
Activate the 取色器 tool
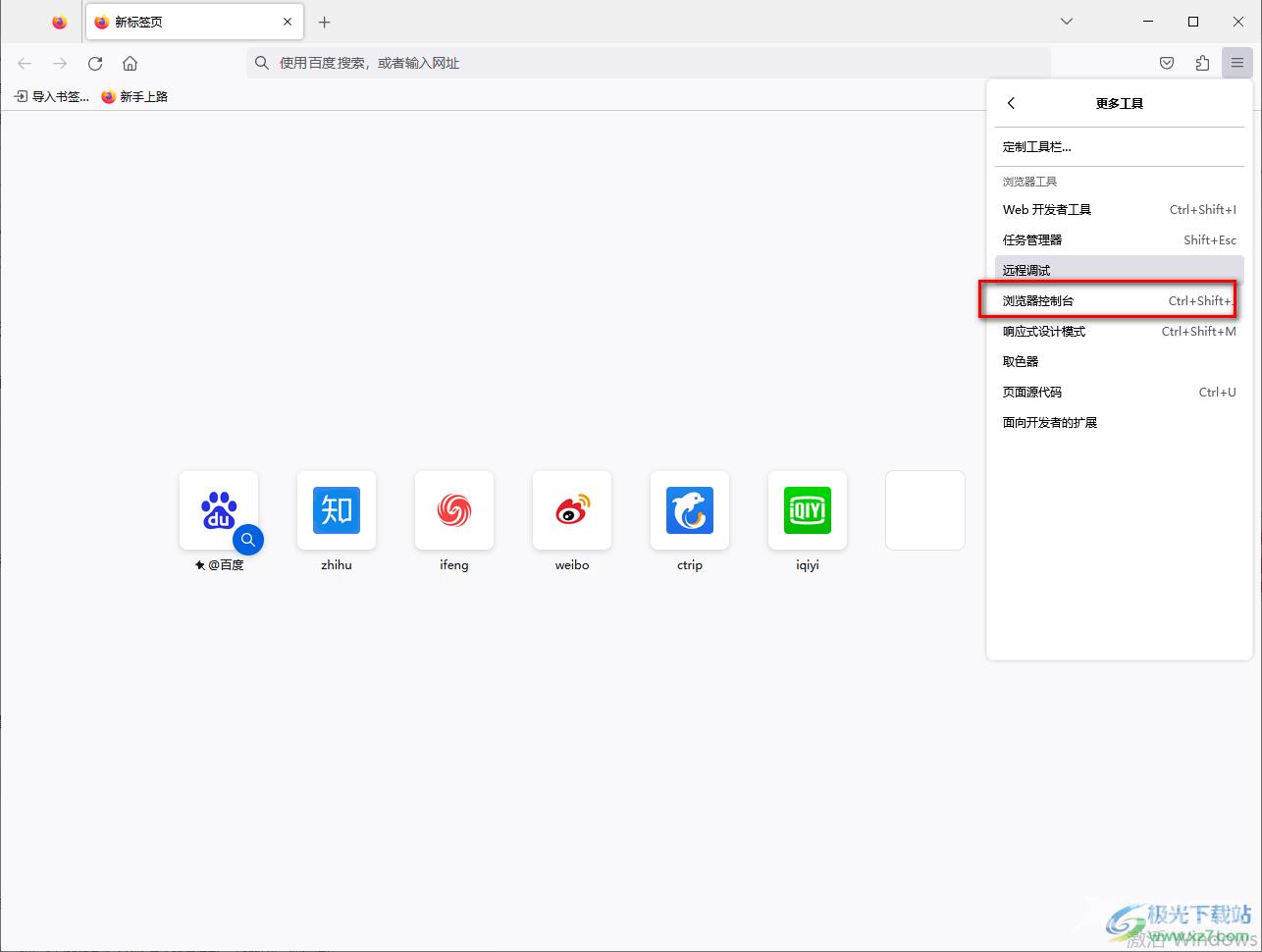click(1120, 361)
